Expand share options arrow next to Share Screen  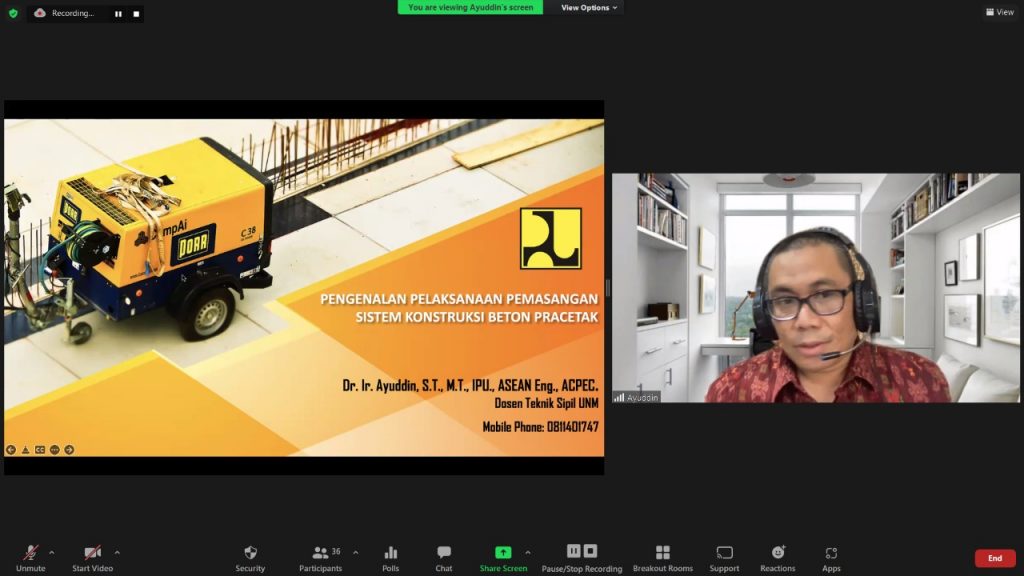coord(528,552)
